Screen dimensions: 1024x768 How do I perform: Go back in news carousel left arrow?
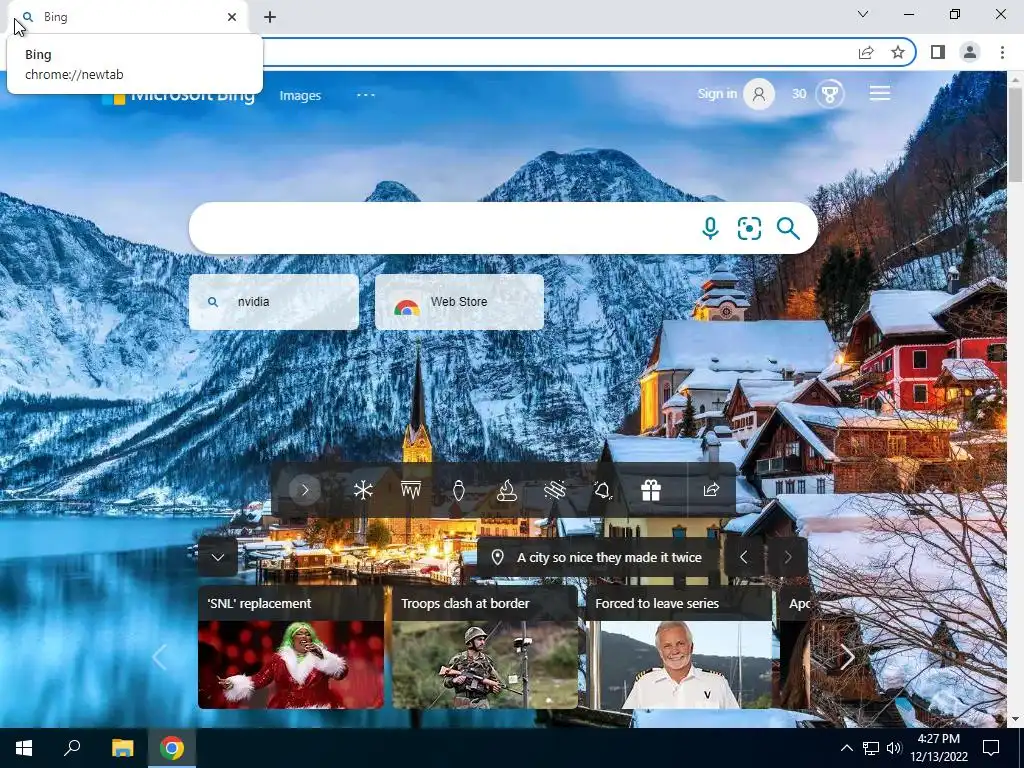click(159, 657)
